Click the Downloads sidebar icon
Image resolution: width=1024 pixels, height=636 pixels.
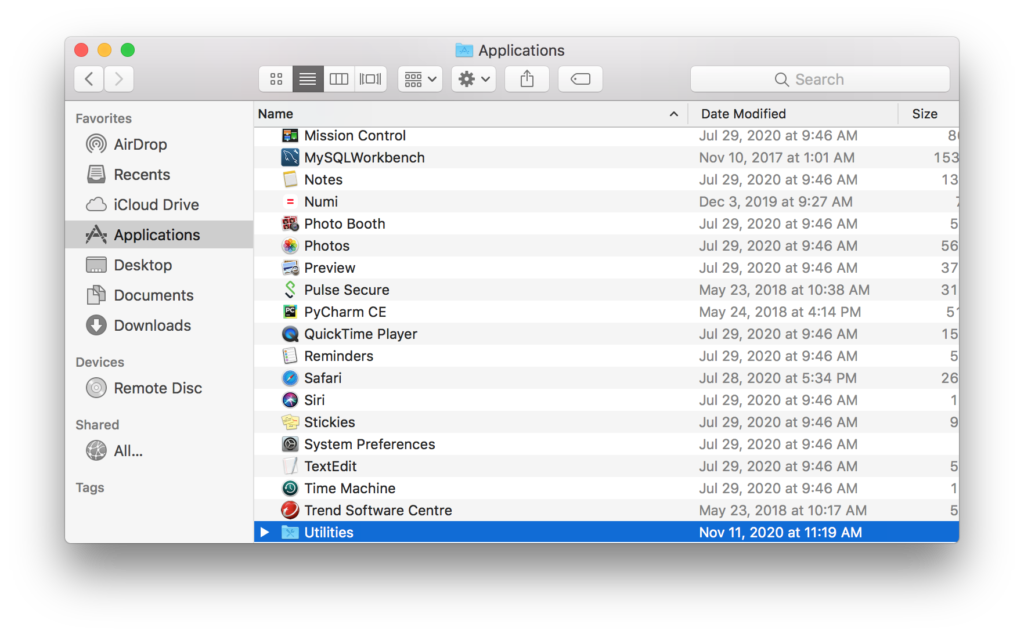pos(96,325)
